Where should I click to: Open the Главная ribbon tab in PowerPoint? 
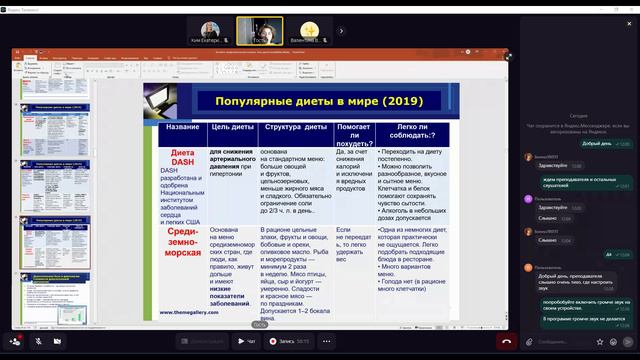[30, 58]
